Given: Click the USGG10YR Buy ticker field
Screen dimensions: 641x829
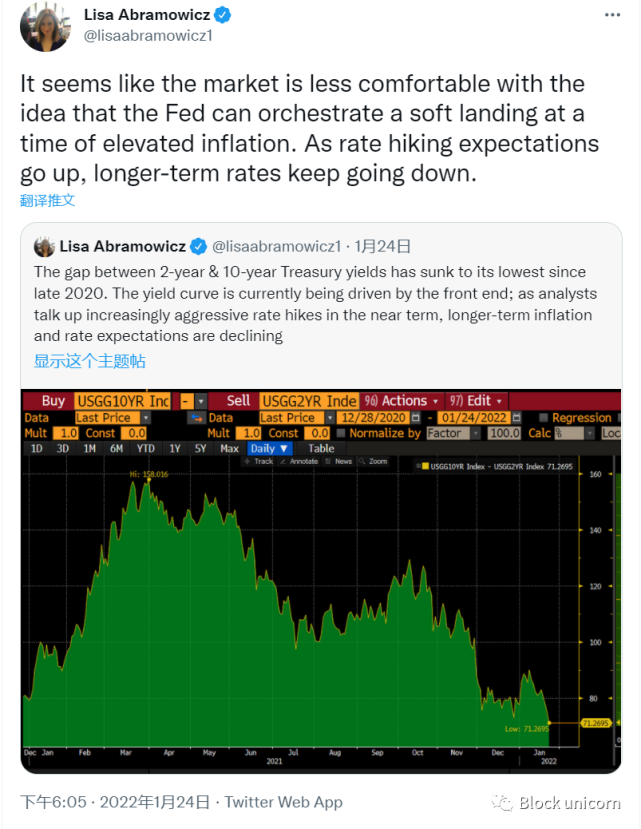Looking at the screenshot, I should coord(123,401).
